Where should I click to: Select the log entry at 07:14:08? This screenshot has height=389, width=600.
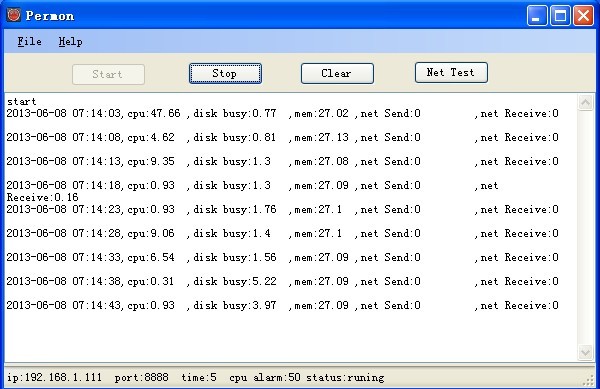tap(282, 137)
